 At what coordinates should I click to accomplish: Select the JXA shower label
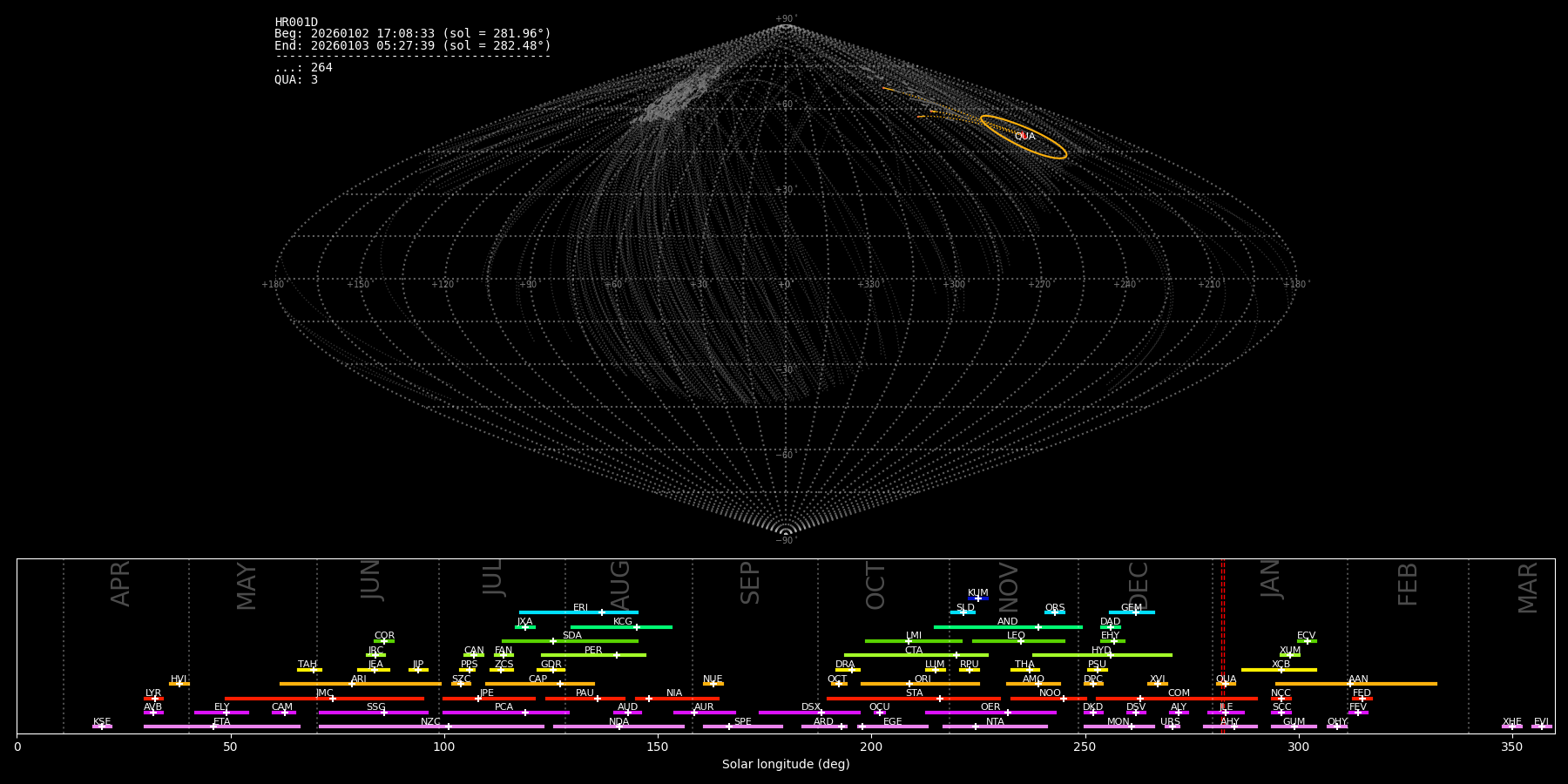tap(524, 622)
